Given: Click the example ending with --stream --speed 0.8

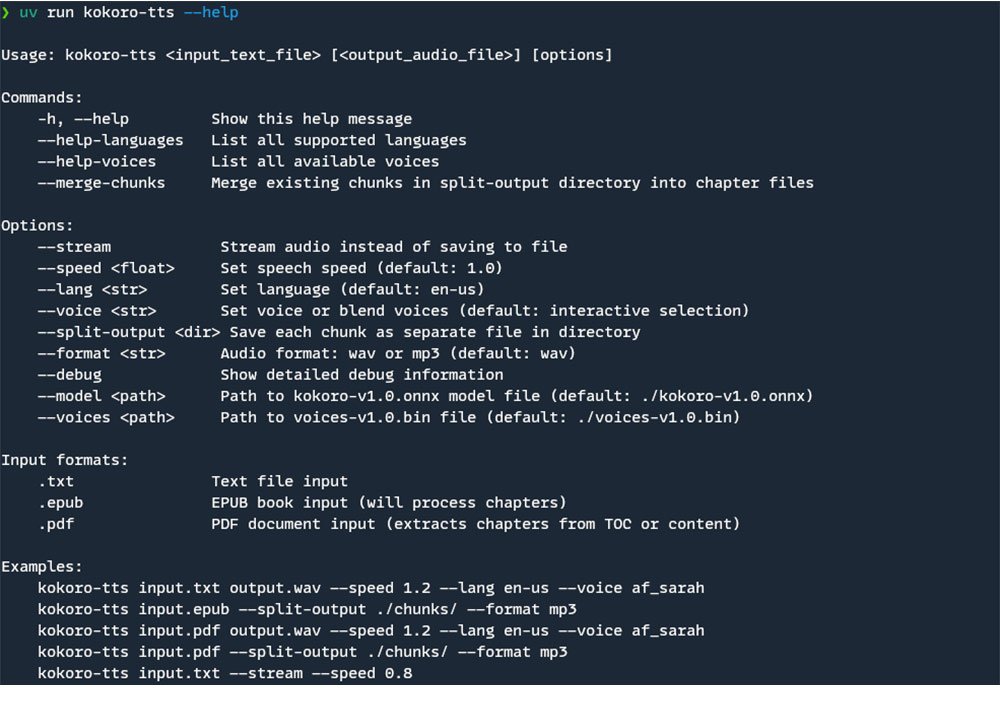Looking at the screenshot, I should tap(225, 673).
